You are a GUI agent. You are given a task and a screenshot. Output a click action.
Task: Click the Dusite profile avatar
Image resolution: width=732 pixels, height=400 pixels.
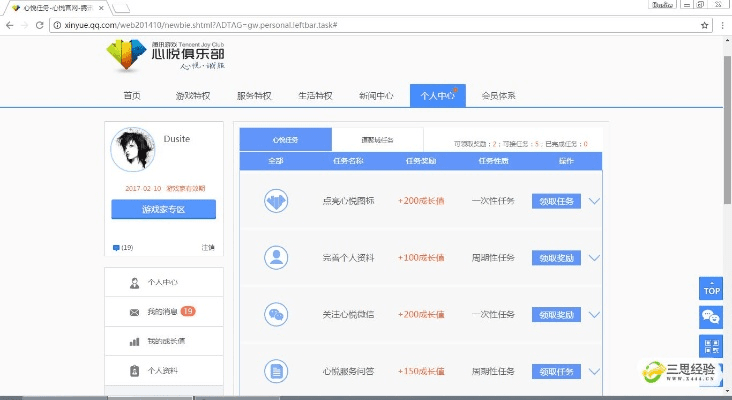coord(133,149)
